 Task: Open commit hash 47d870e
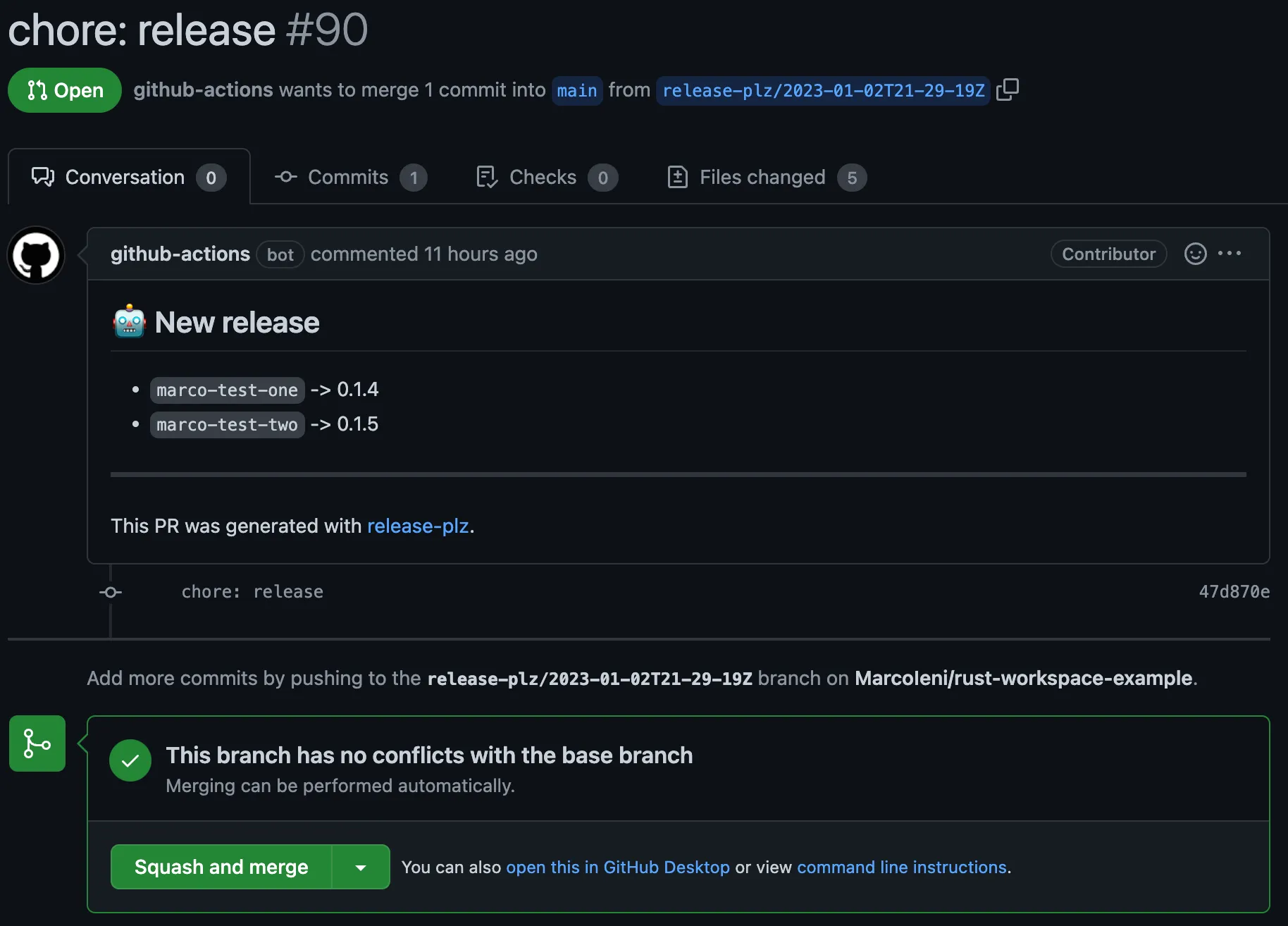(1234, 592)
